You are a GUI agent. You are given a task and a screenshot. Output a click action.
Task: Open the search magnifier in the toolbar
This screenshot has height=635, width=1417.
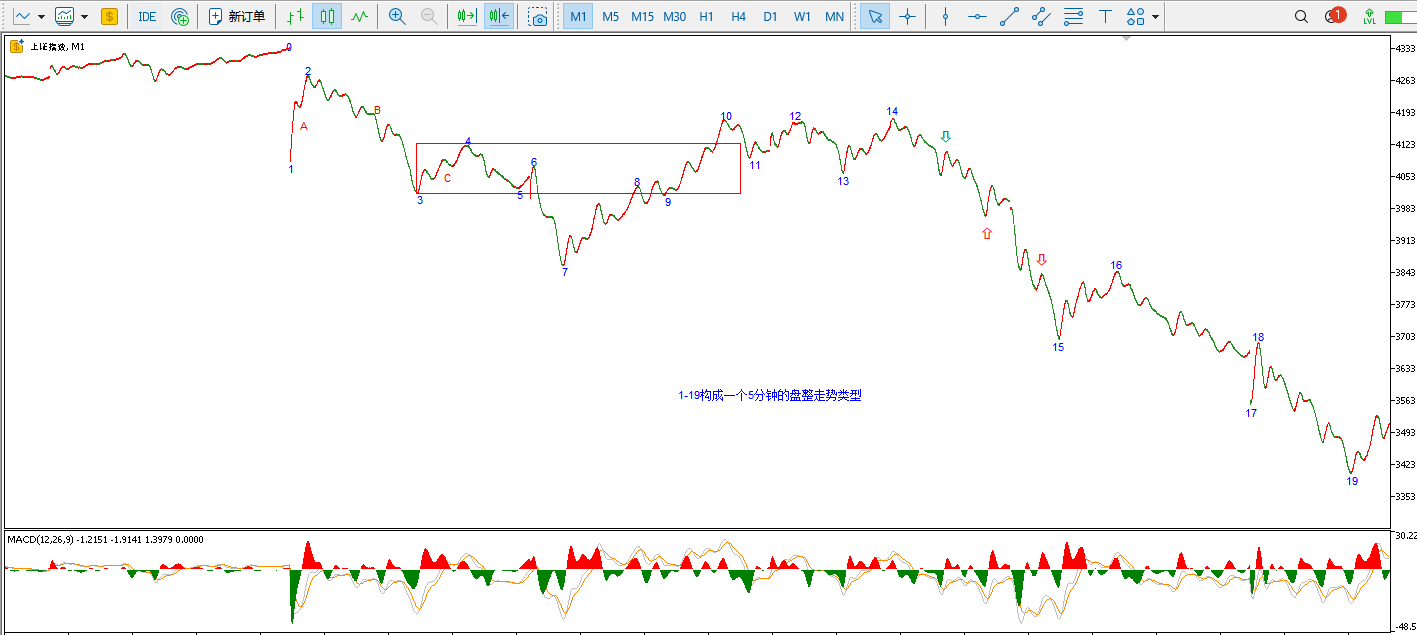click(1301, 16)
